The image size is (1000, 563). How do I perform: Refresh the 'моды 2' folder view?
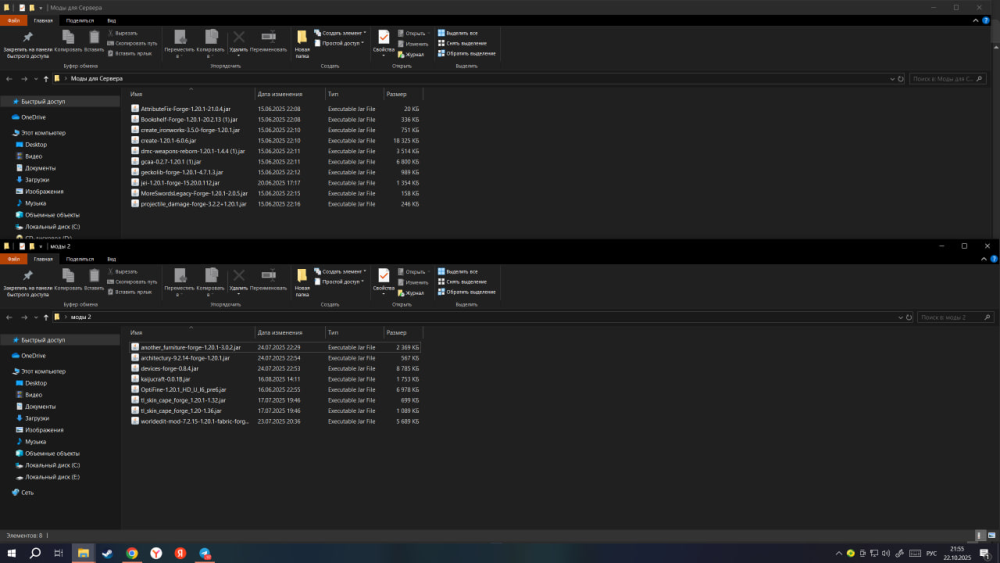909,317
